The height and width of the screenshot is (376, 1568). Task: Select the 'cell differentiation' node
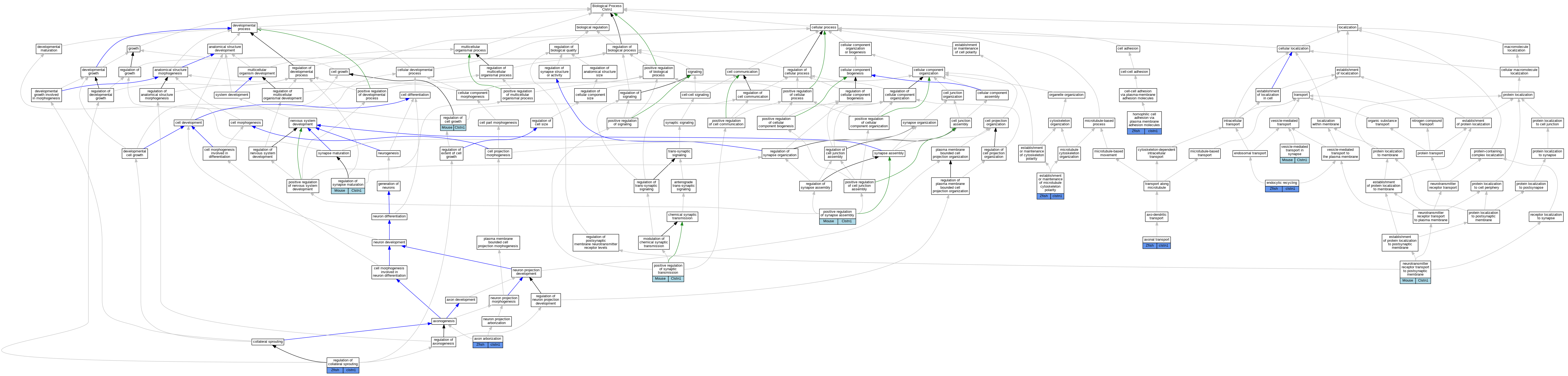[x=415, y=95]
